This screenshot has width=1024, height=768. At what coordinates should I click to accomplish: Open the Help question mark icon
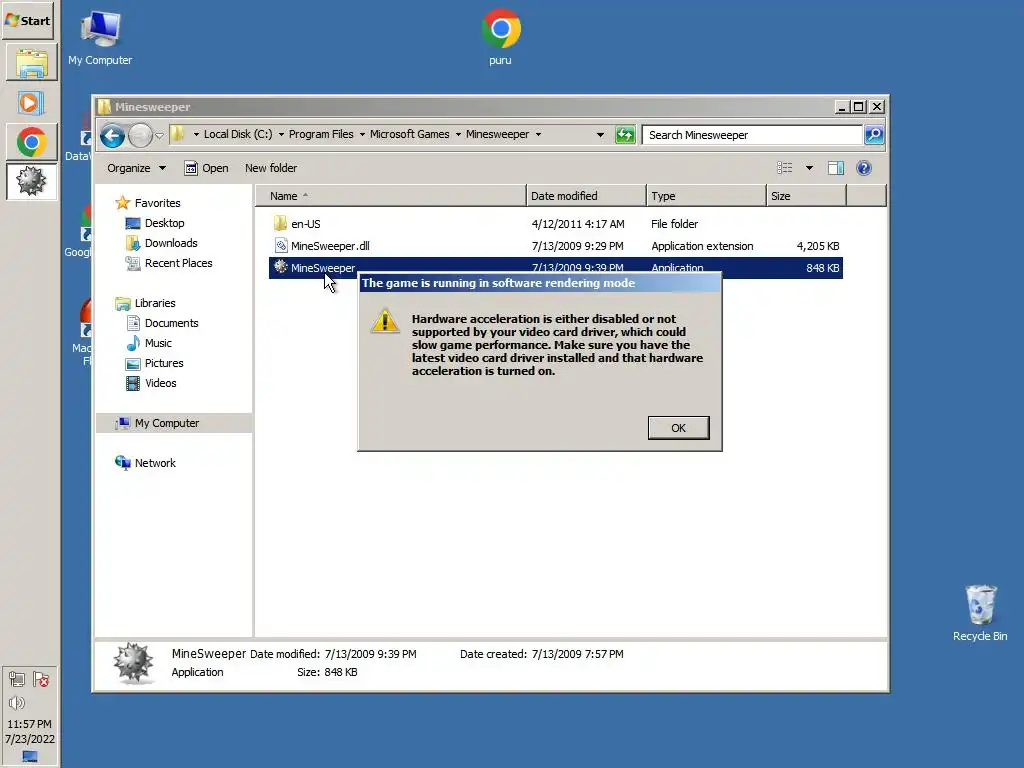point(863,168)
